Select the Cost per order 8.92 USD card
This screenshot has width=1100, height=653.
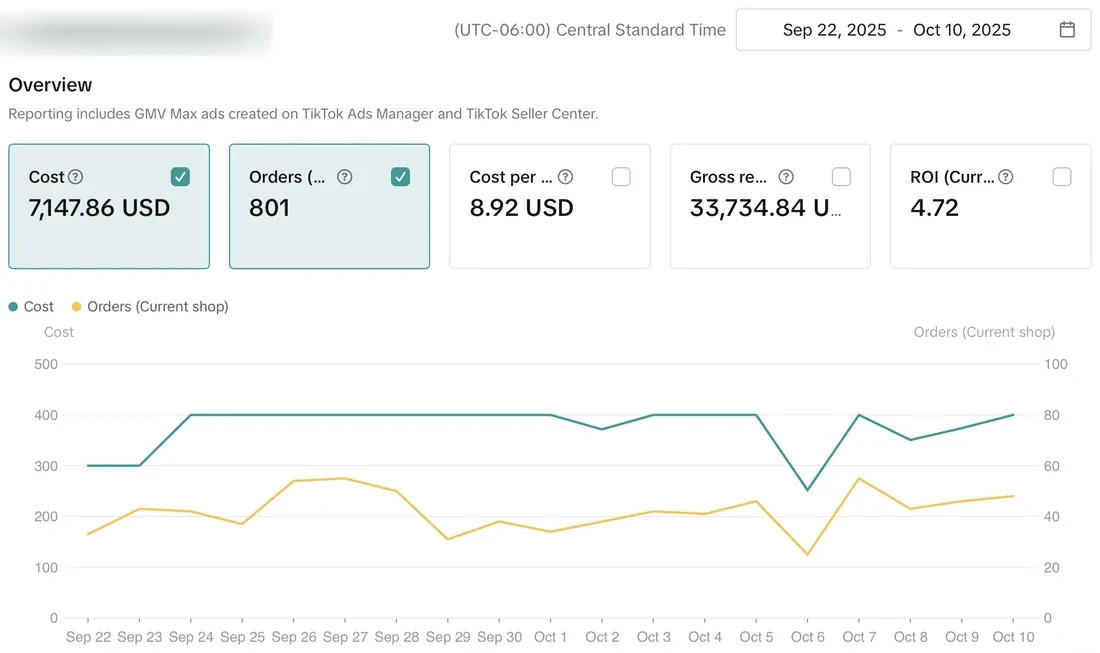tap(550, 206)
